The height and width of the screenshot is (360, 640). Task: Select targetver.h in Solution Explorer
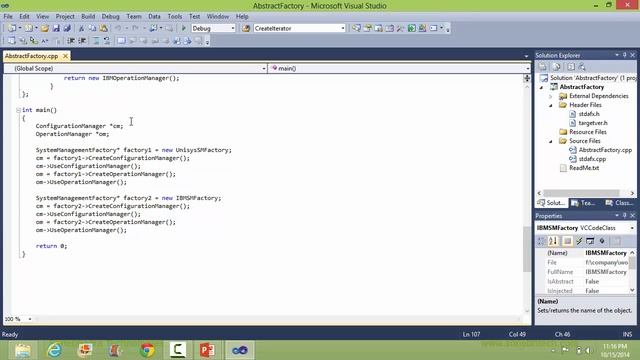tap(593, 123)
